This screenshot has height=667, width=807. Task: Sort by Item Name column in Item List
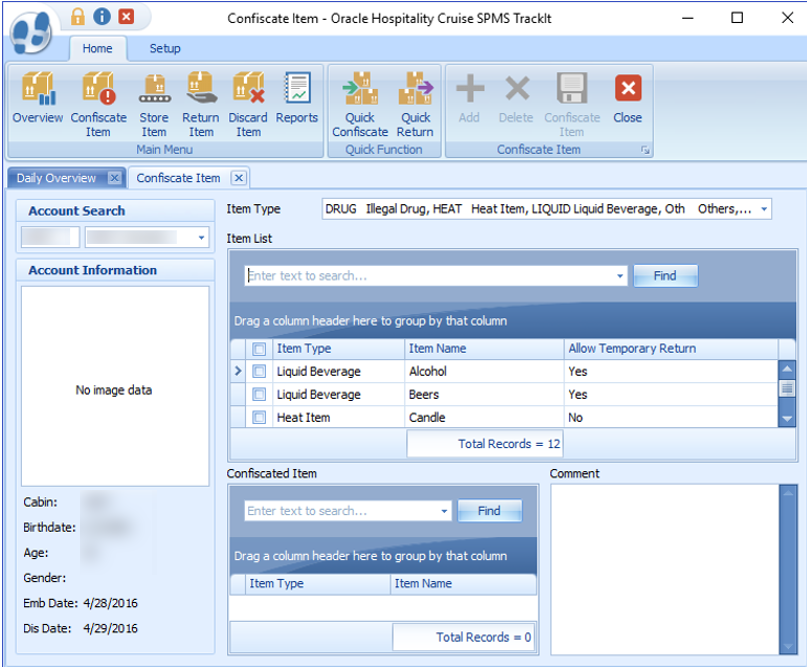click(484, 349)
